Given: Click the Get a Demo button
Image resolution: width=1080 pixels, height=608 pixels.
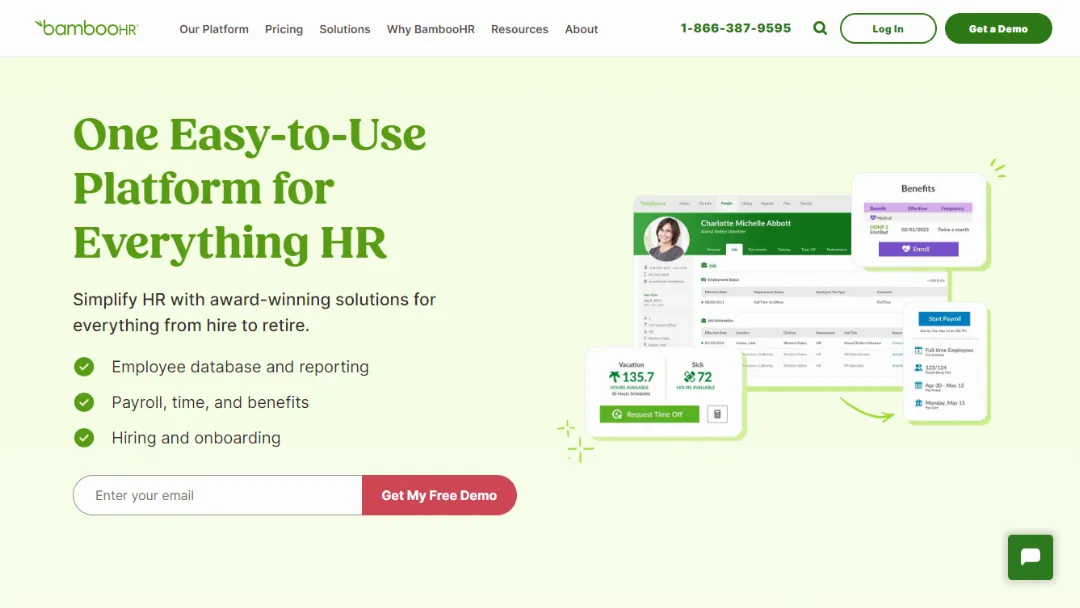Looking at the screenshot, I should (998, 28).
